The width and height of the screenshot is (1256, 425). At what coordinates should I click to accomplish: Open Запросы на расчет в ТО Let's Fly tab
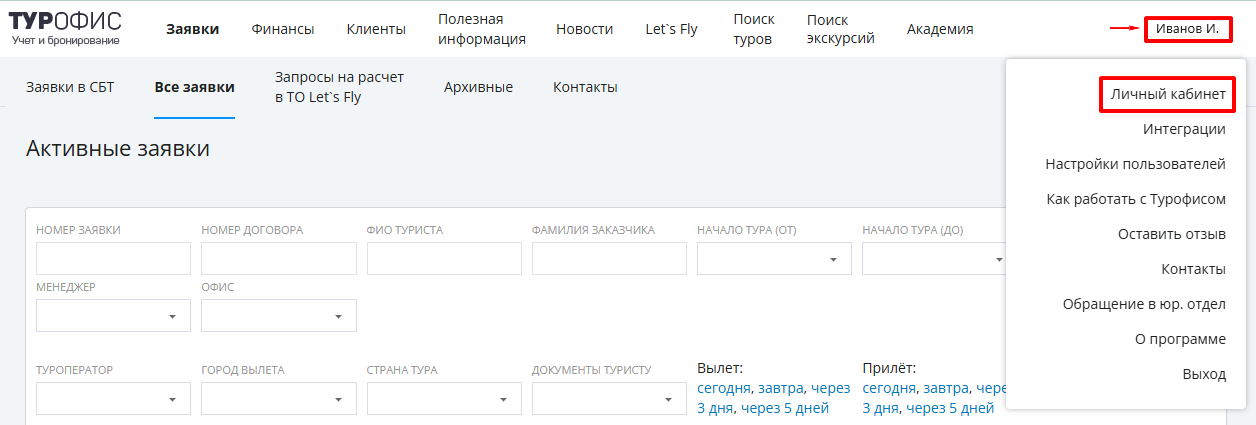coord(339,87)
